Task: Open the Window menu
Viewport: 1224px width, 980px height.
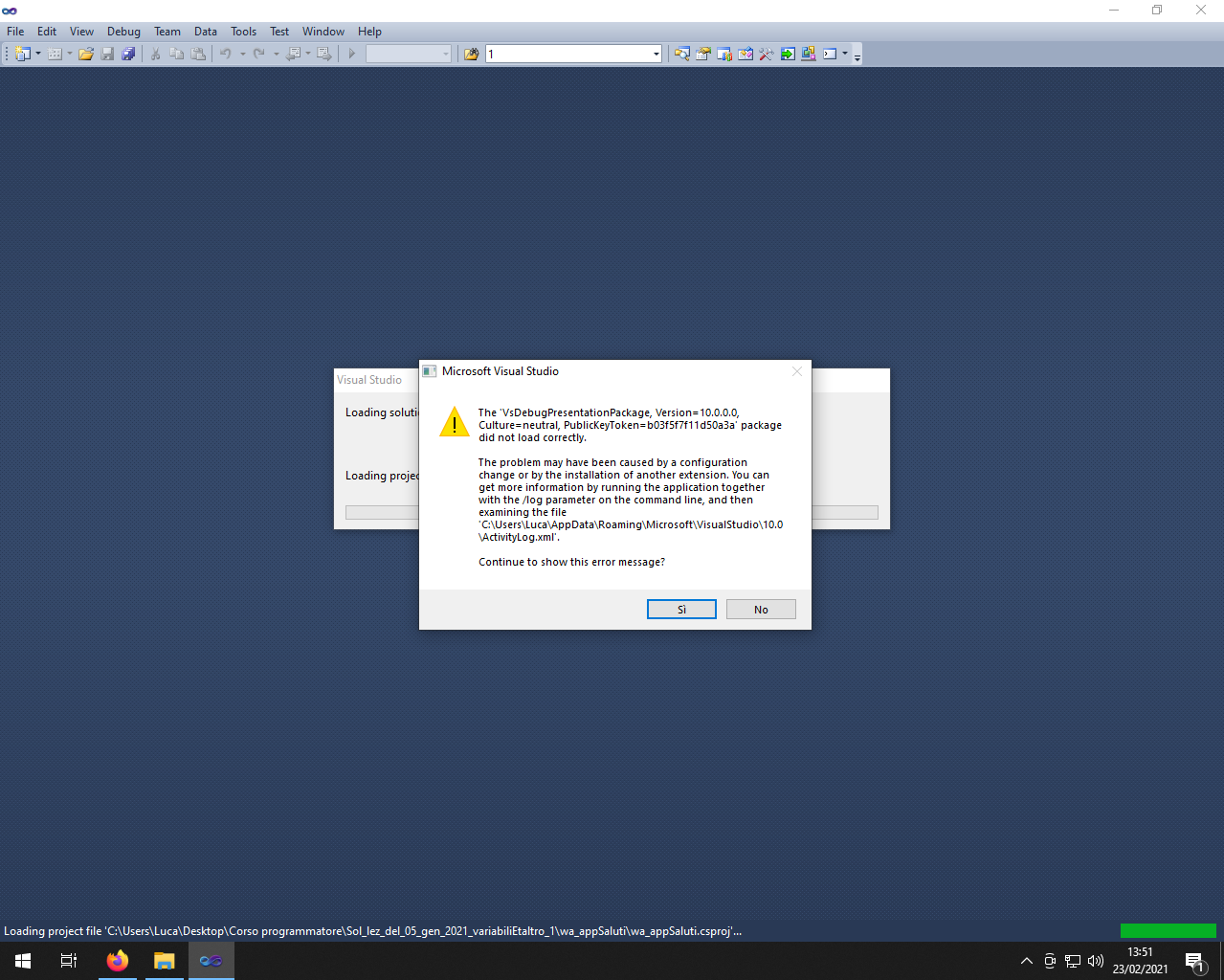Action: [323, 32]
